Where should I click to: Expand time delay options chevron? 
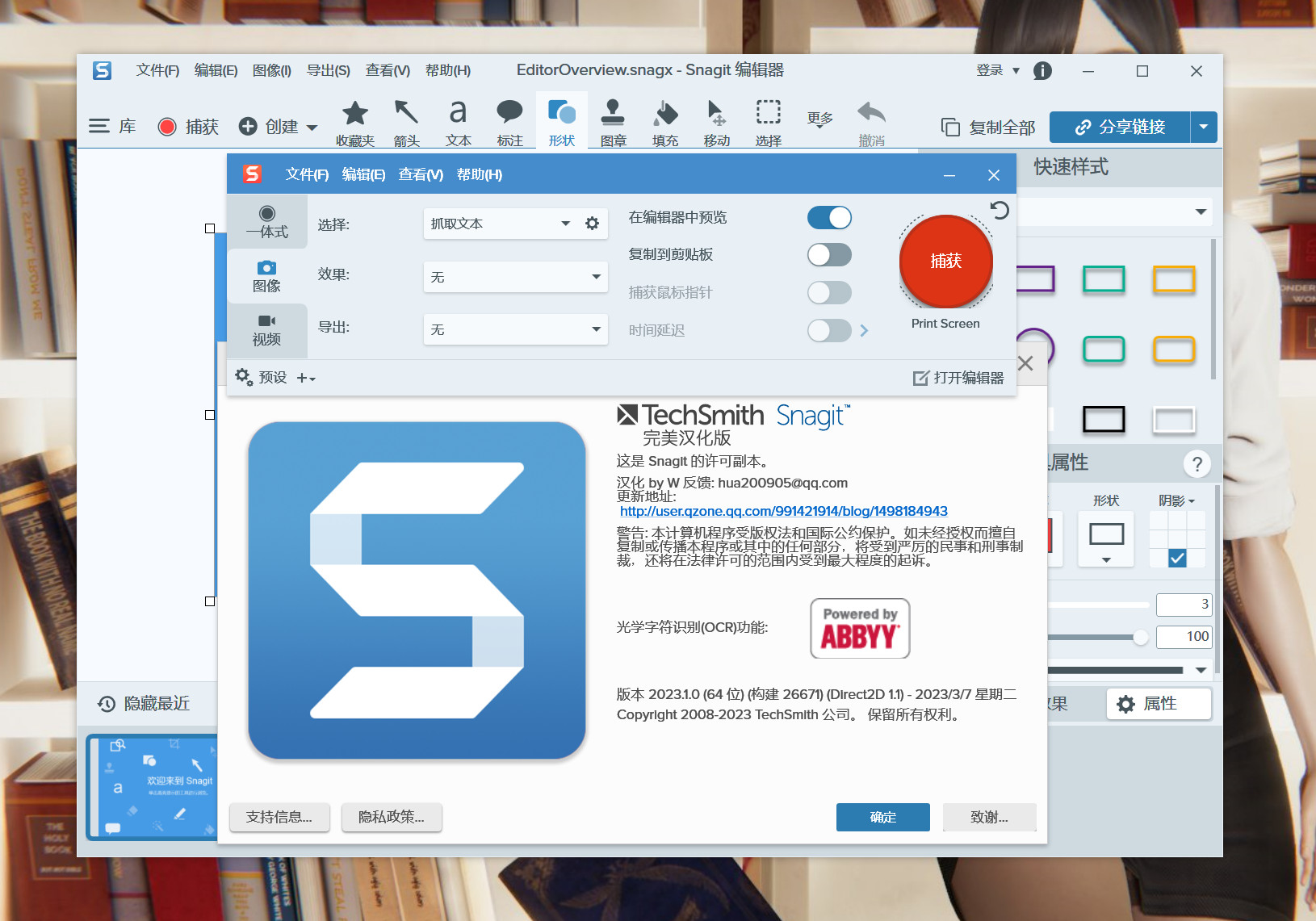tap(864, 330)
